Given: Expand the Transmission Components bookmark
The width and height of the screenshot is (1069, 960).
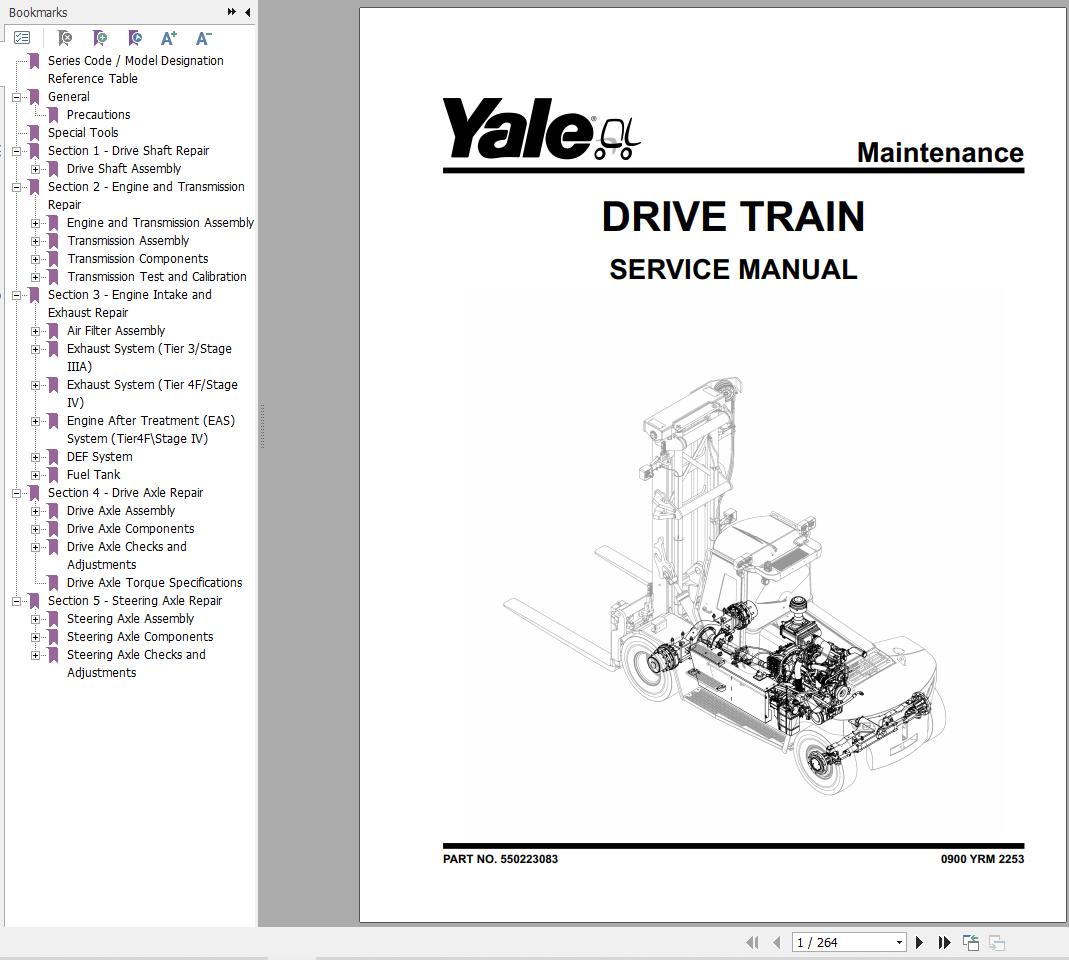Looking at the screenshot, I should click(x=35, y=259).
